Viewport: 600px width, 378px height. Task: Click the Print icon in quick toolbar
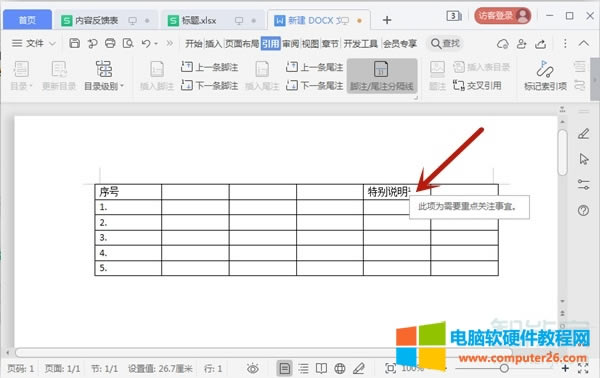(x=110, y=43)
